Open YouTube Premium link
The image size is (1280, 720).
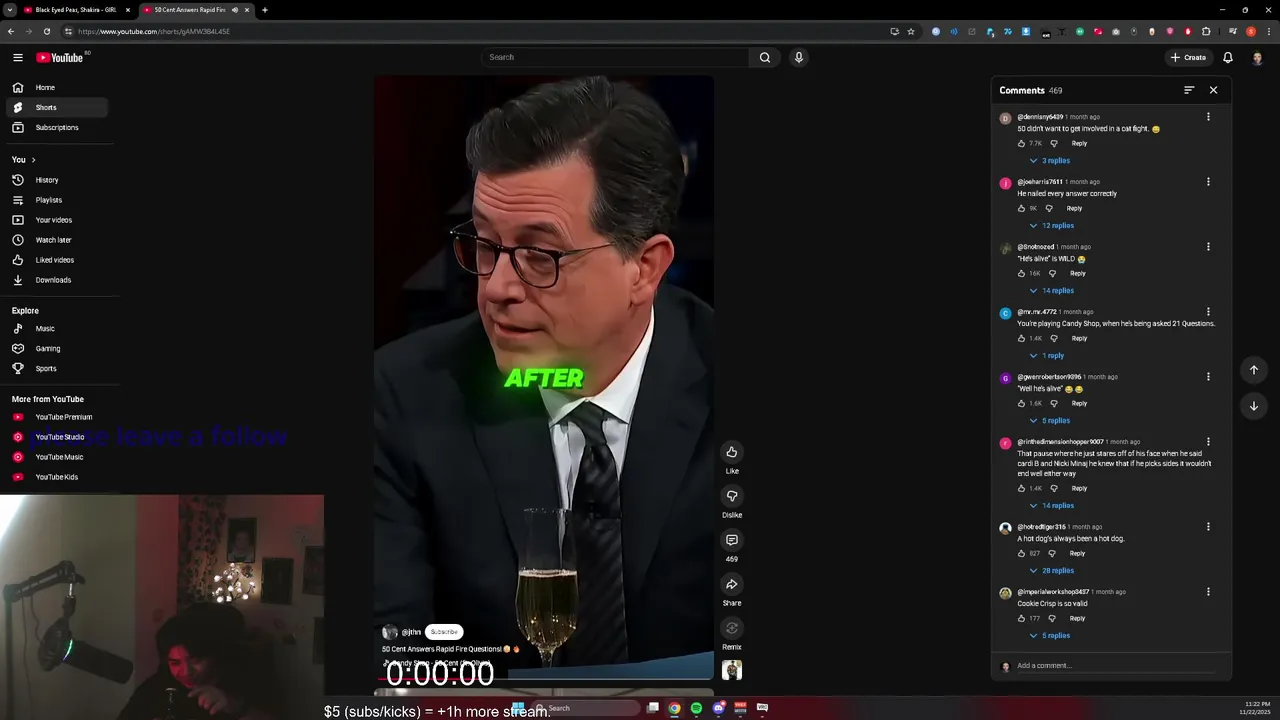click(x=56, y=417)
